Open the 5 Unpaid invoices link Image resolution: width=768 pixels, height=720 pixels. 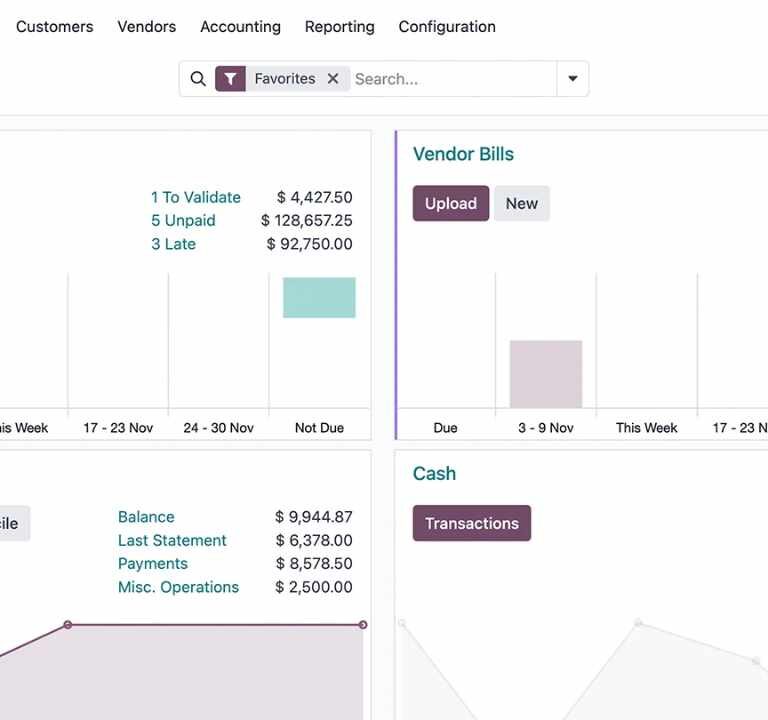point(183,220)
